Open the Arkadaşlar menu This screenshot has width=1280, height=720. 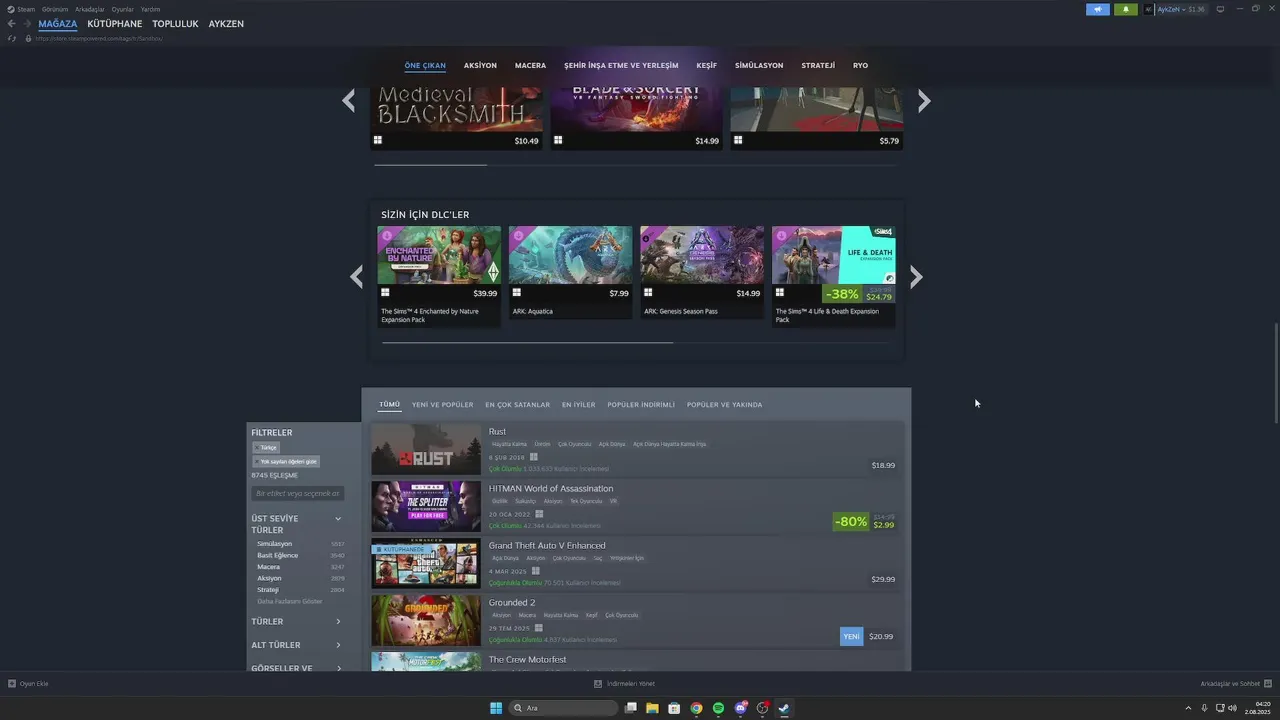(90, 9)
